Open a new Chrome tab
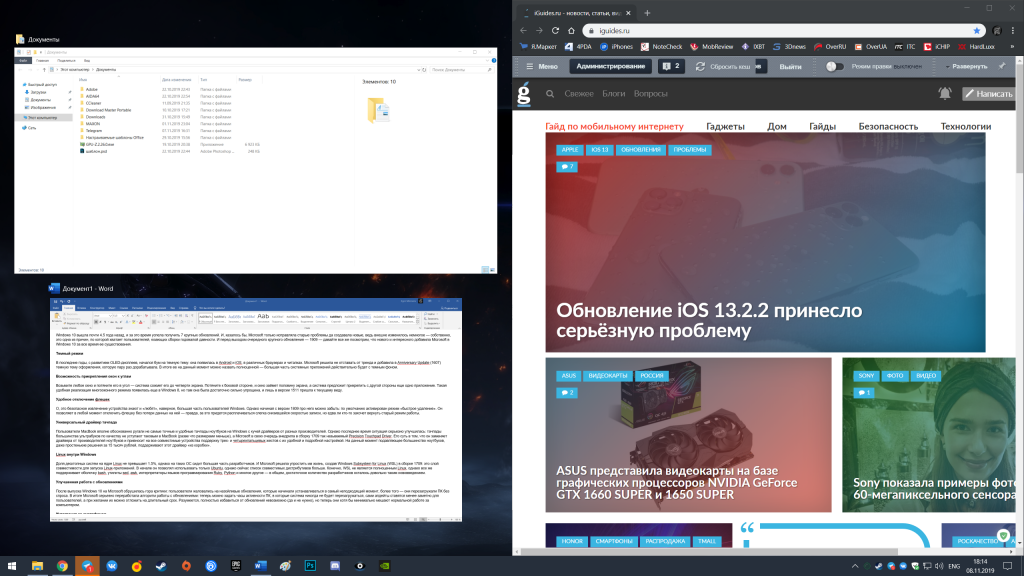Viewport: 1024px width, 576px height. pos(647,13)
